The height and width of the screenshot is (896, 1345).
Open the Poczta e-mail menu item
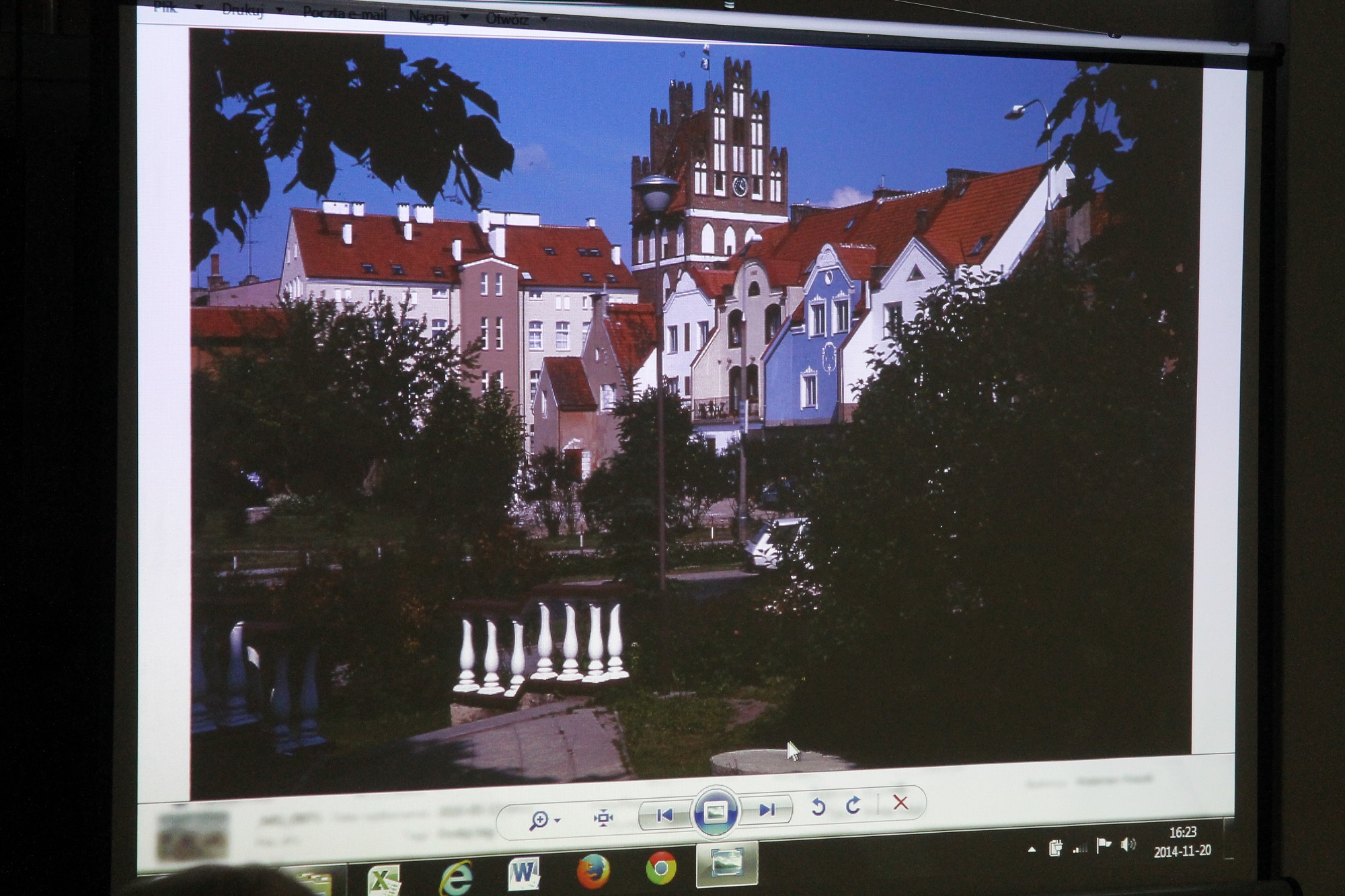(344, 12)
